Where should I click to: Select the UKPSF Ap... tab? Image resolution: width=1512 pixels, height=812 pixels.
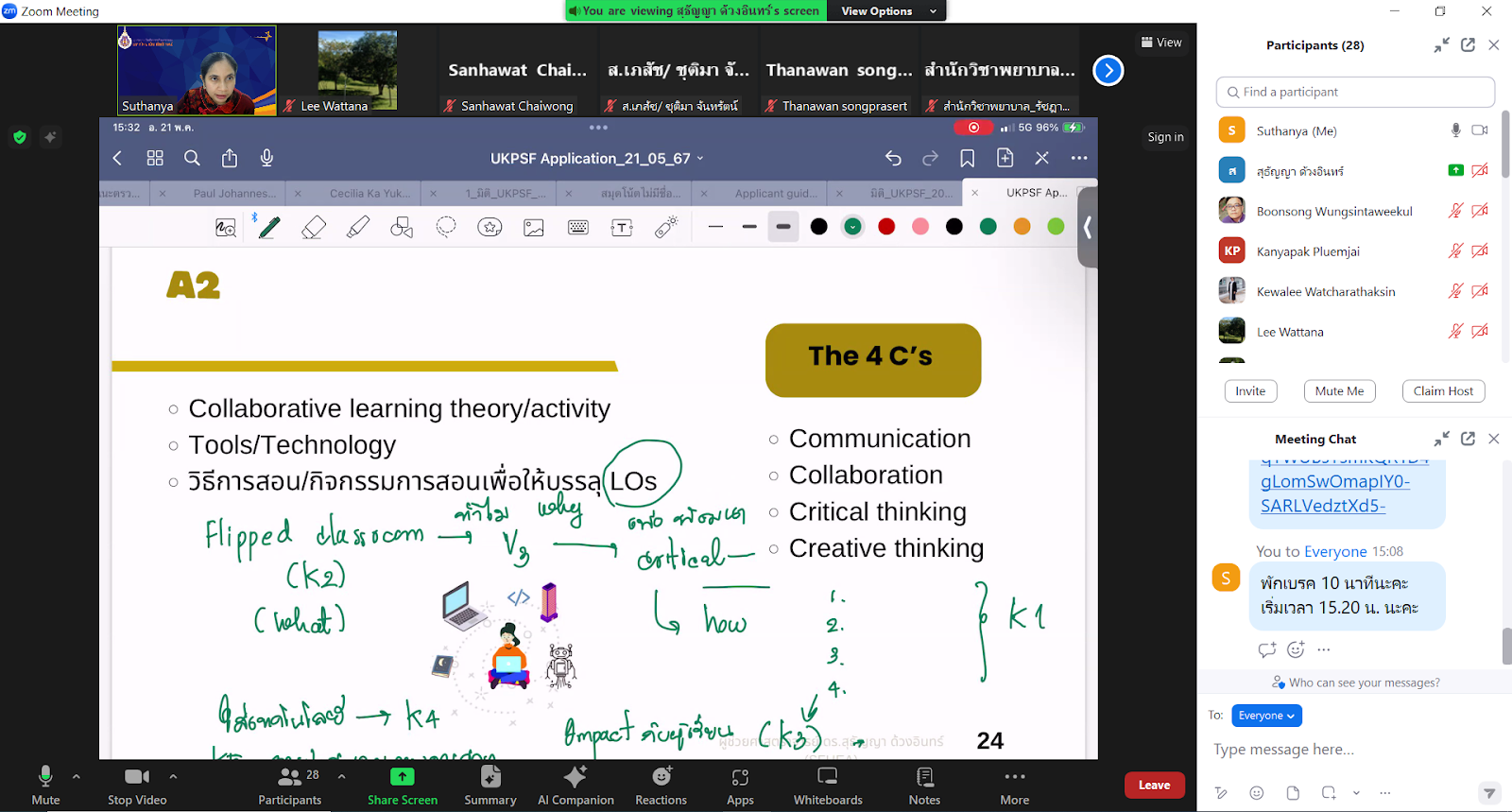pyautogui.click(x=1037, y=192)
